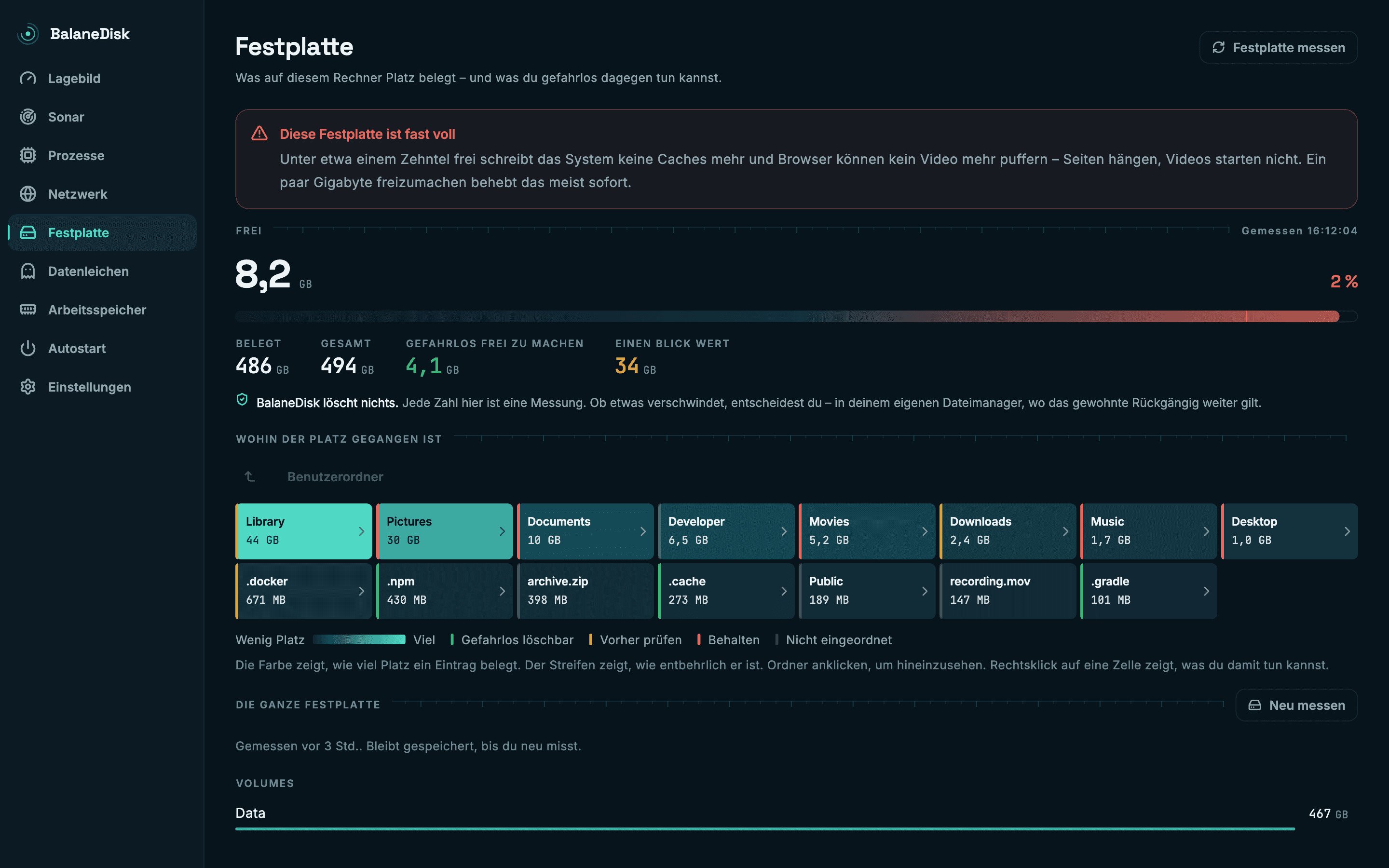The height and width of the screenshot is (868, 1389).
Task: Click the BalaneDisk logo icon
Action: [27, 34]
